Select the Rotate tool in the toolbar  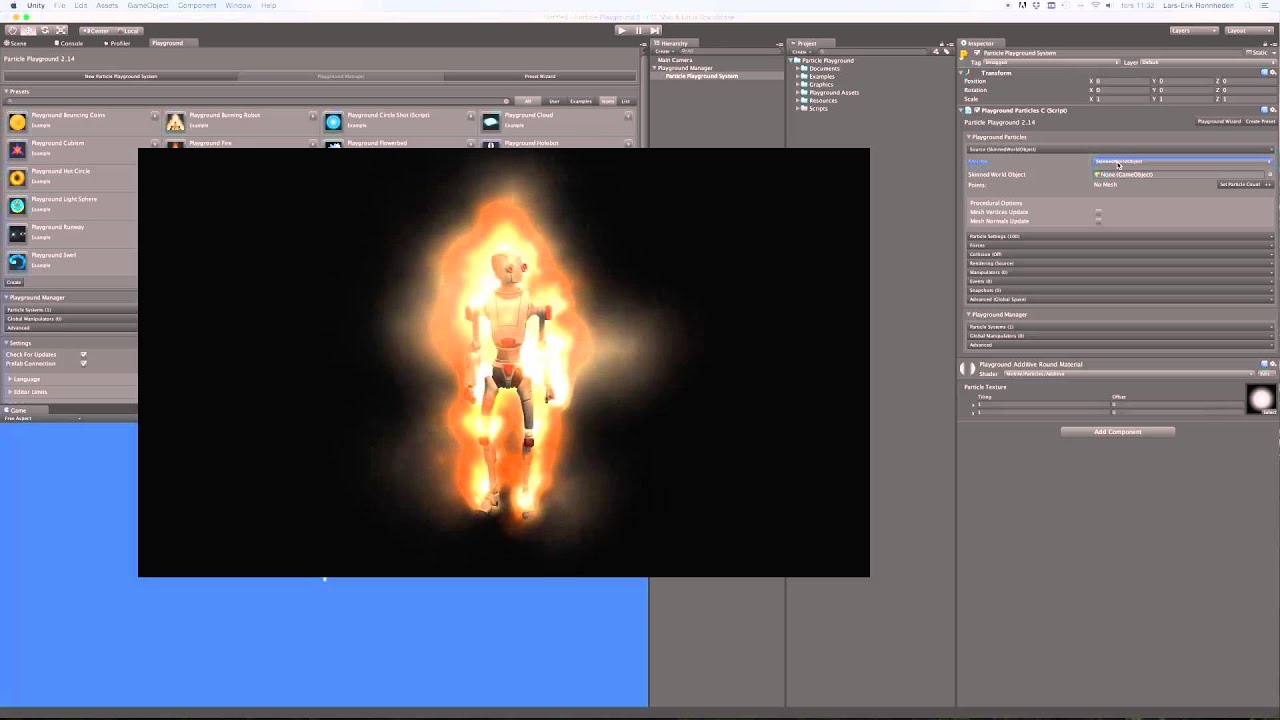coord(45,30)
